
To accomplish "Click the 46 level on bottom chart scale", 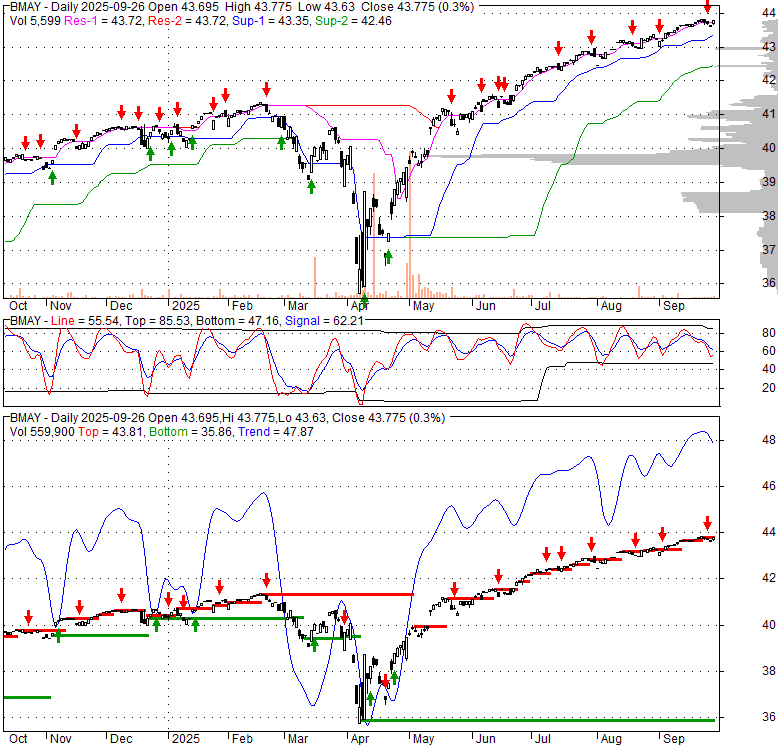I will coord(769,486).
